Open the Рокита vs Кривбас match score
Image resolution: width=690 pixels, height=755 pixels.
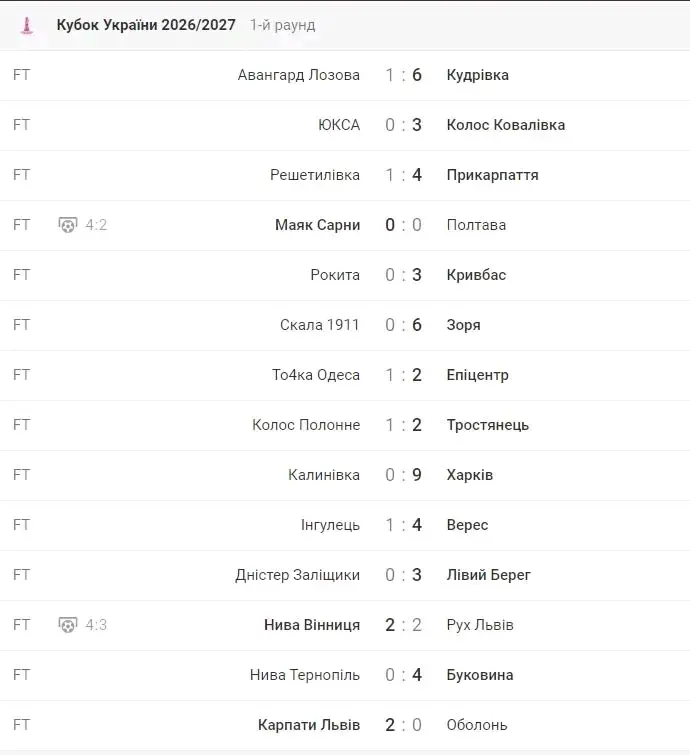pos(404,275)
